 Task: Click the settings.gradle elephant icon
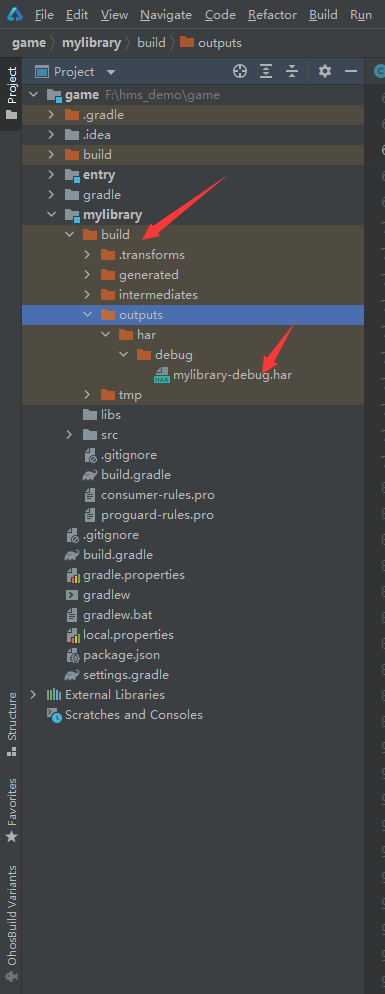pos(72,674)
